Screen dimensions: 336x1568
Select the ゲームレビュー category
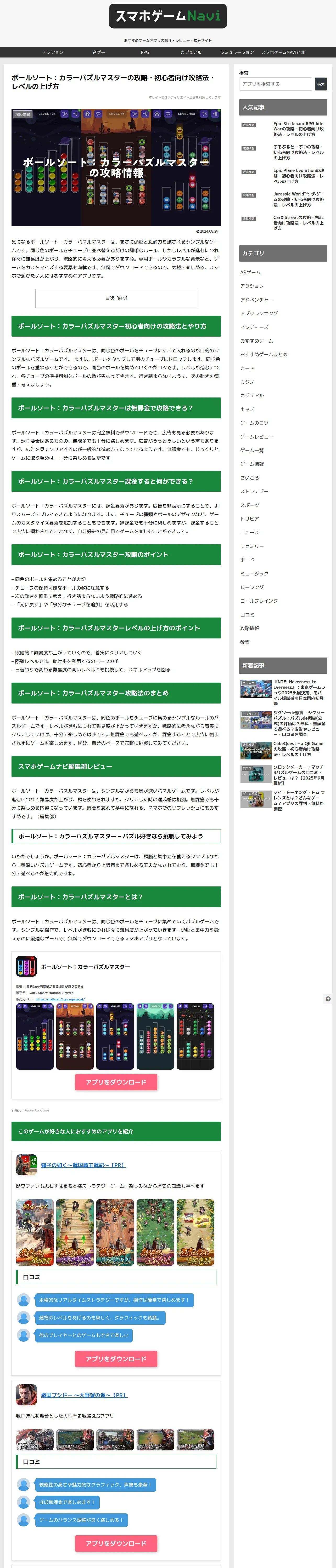pos(257,436)
